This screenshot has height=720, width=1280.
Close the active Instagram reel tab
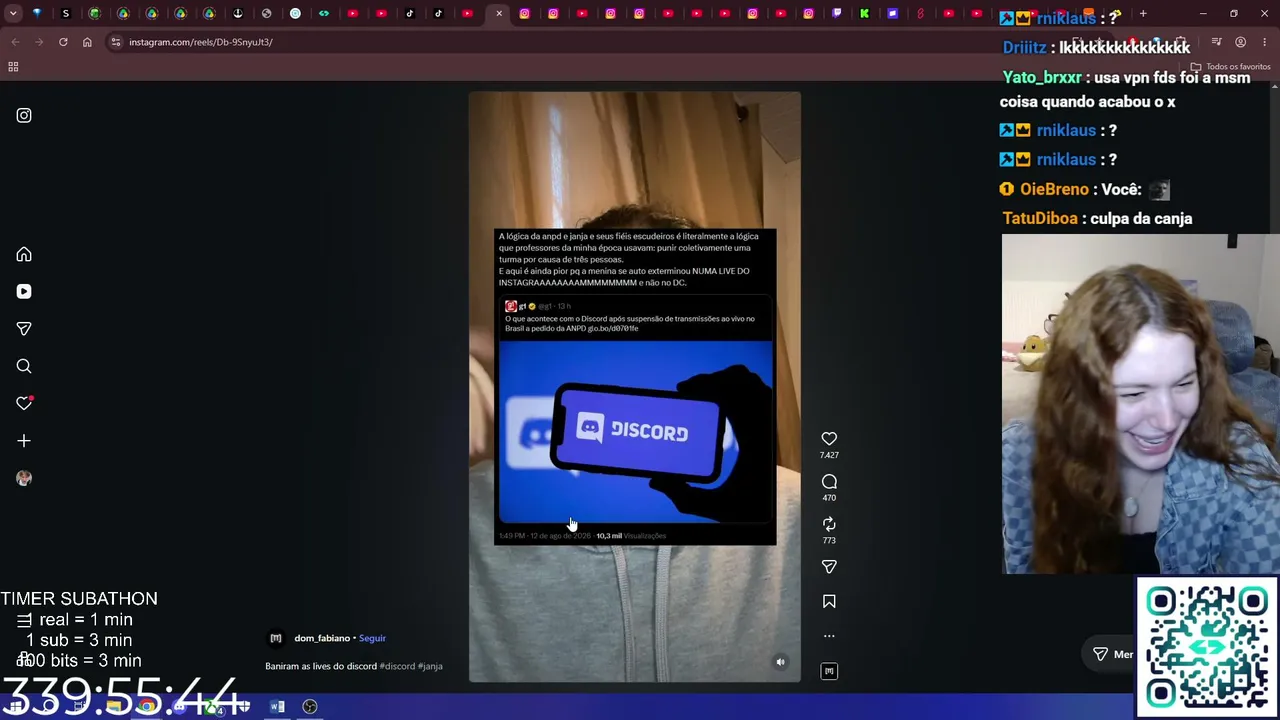coord(499,14)
